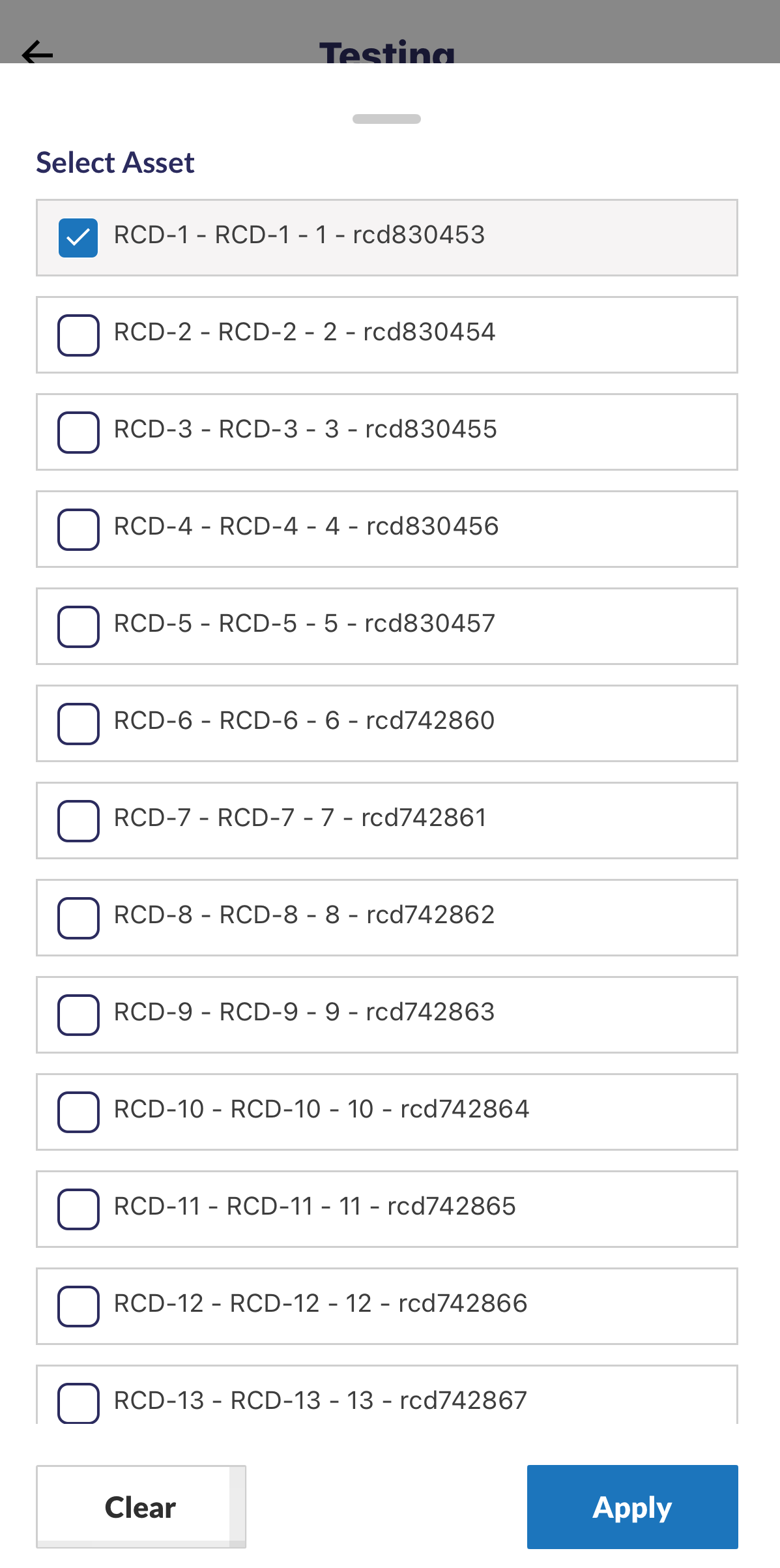Tap the RCD-10 row label text

[321, 1110]
